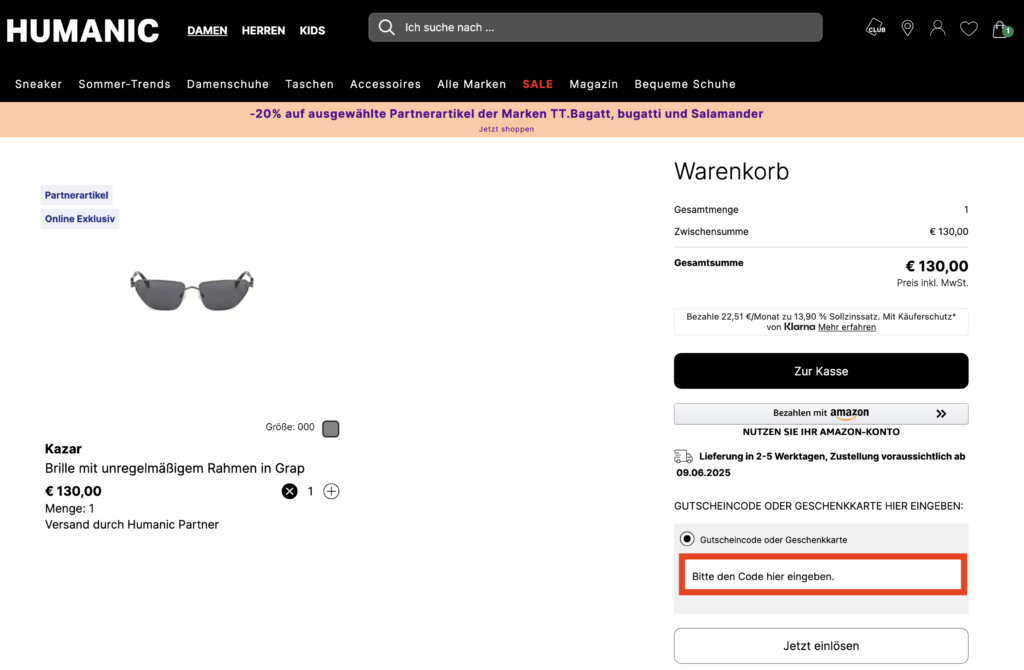Click the Warenkorb heading
The width and height of the screenshot is (1024, 670).
[x=731, y=171]
